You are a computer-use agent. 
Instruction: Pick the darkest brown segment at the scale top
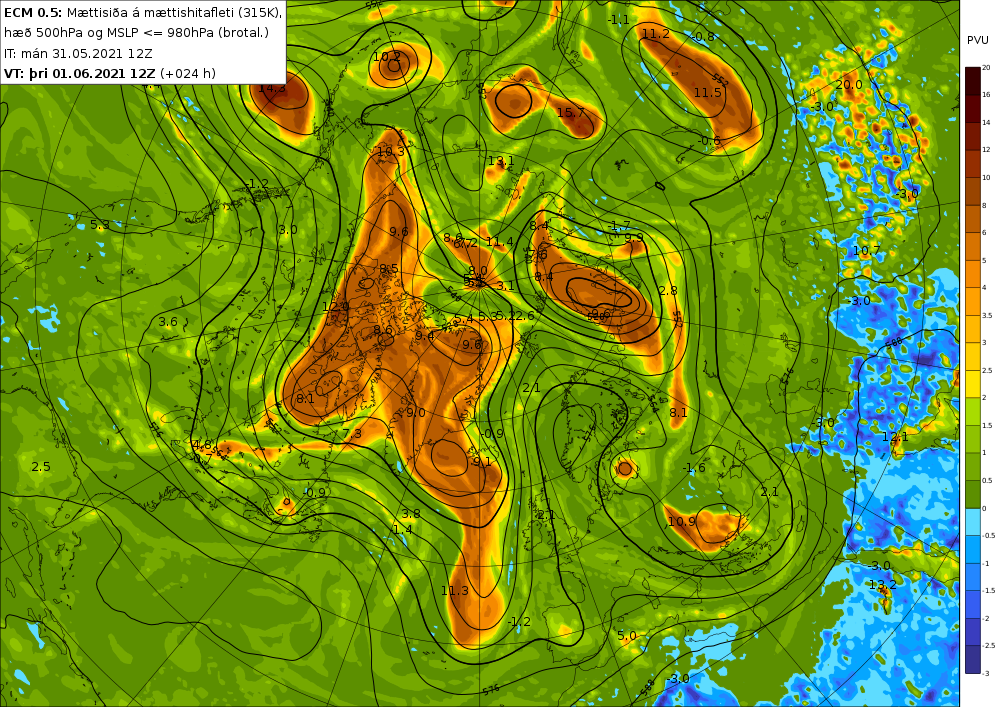click(973, 81)
